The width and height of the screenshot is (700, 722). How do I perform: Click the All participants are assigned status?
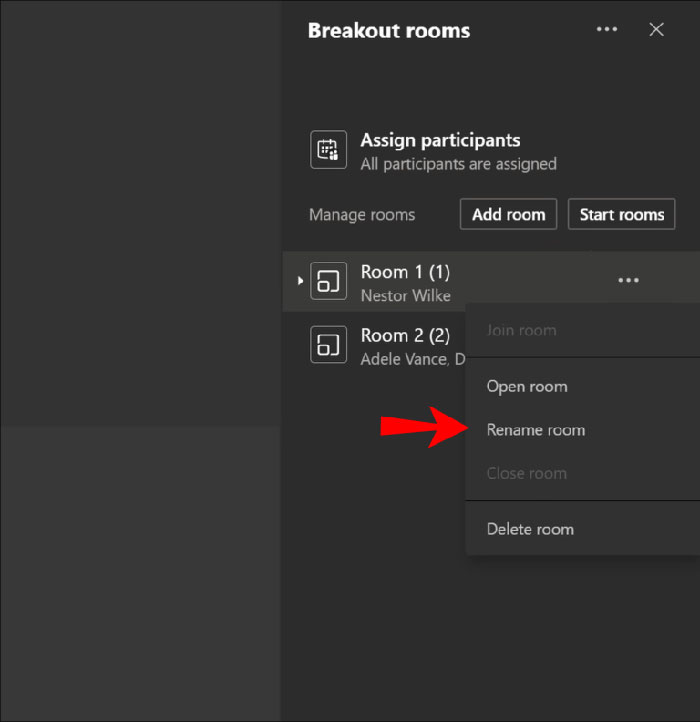(458, 164)
